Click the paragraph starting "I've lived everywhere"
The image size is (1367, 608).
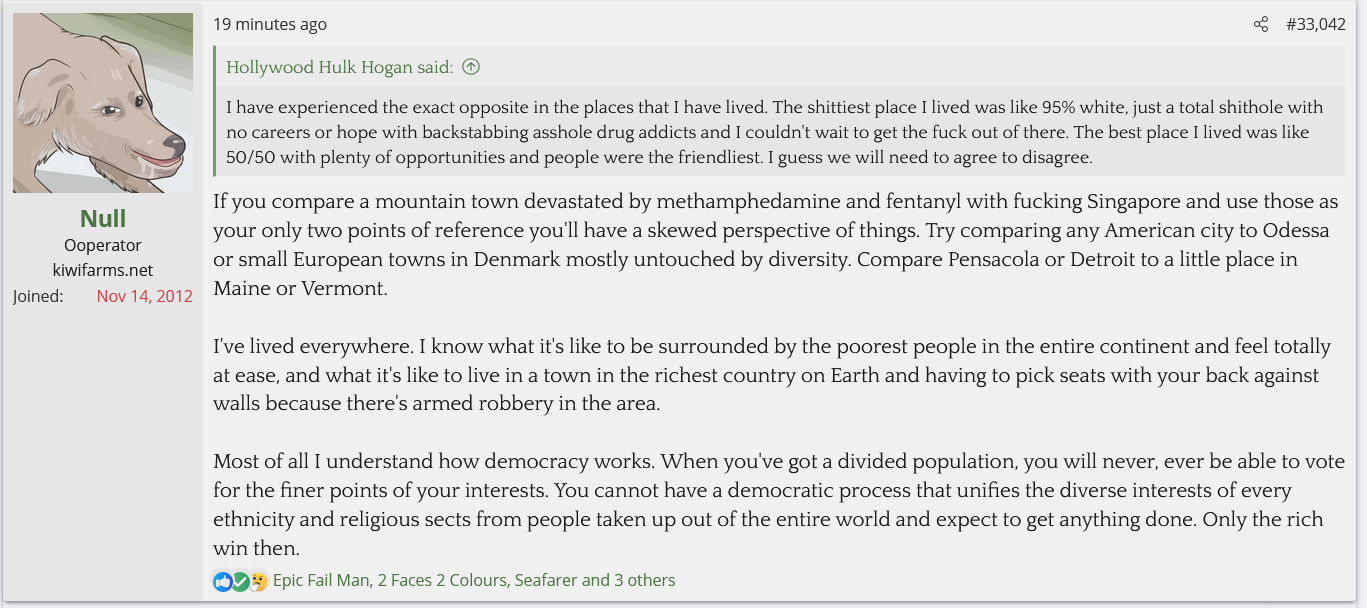pyautogui.click(x=770, y=375)
